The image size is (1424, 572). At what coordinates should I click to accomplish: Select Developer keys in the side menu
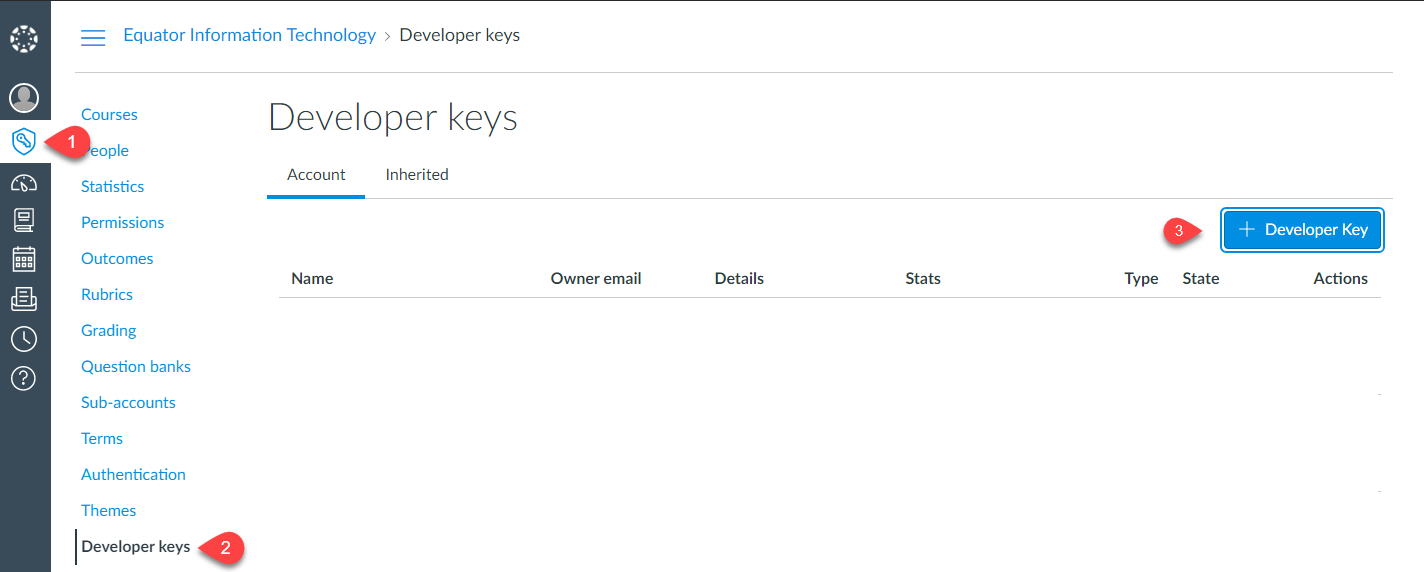[135, 547]
